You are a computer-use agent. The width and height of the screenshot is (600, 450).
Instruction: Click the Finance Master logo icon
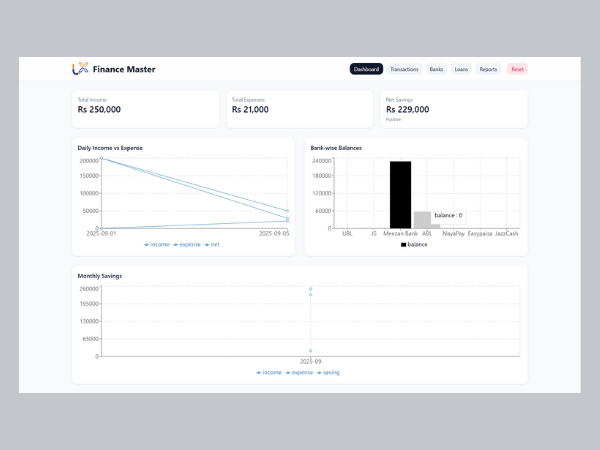[x=80, y=69]
